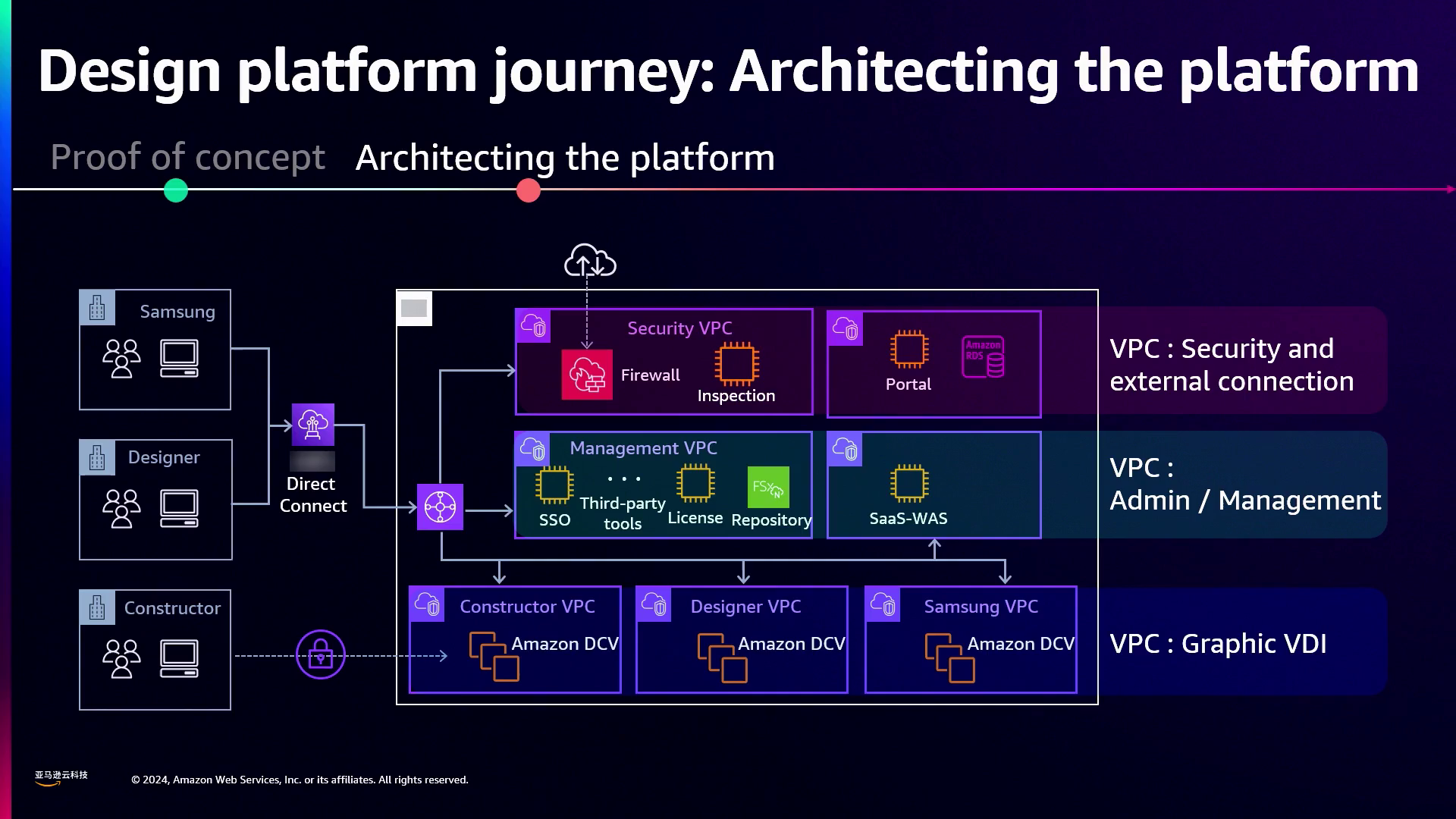The image size is (1456, 819).
Task: Click the Direct Connect icon
Action: [x=312, y=425]
